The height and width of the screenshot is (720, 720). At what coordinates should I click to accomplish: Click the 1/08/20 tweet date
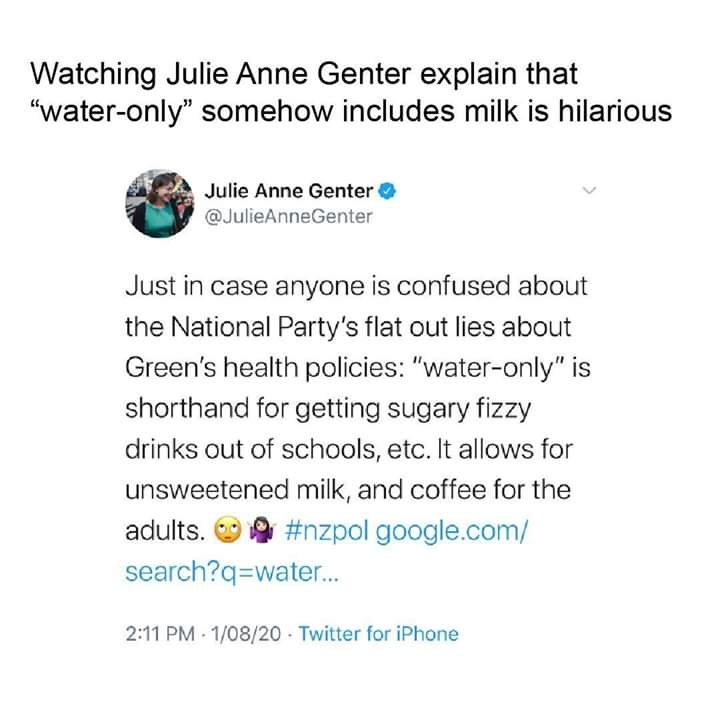239,633
